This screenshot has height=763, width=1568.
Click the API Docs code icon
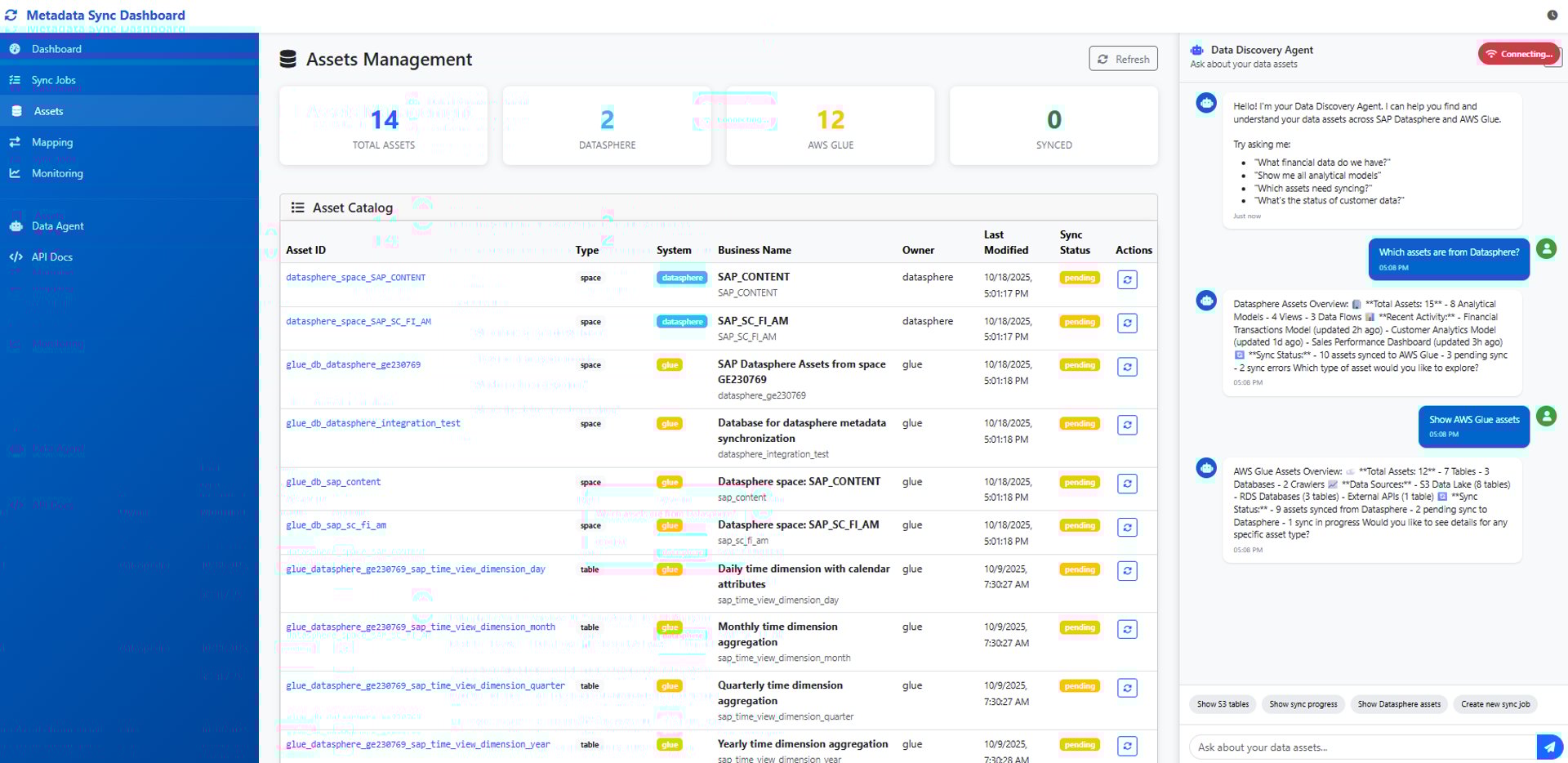[16, 257]
